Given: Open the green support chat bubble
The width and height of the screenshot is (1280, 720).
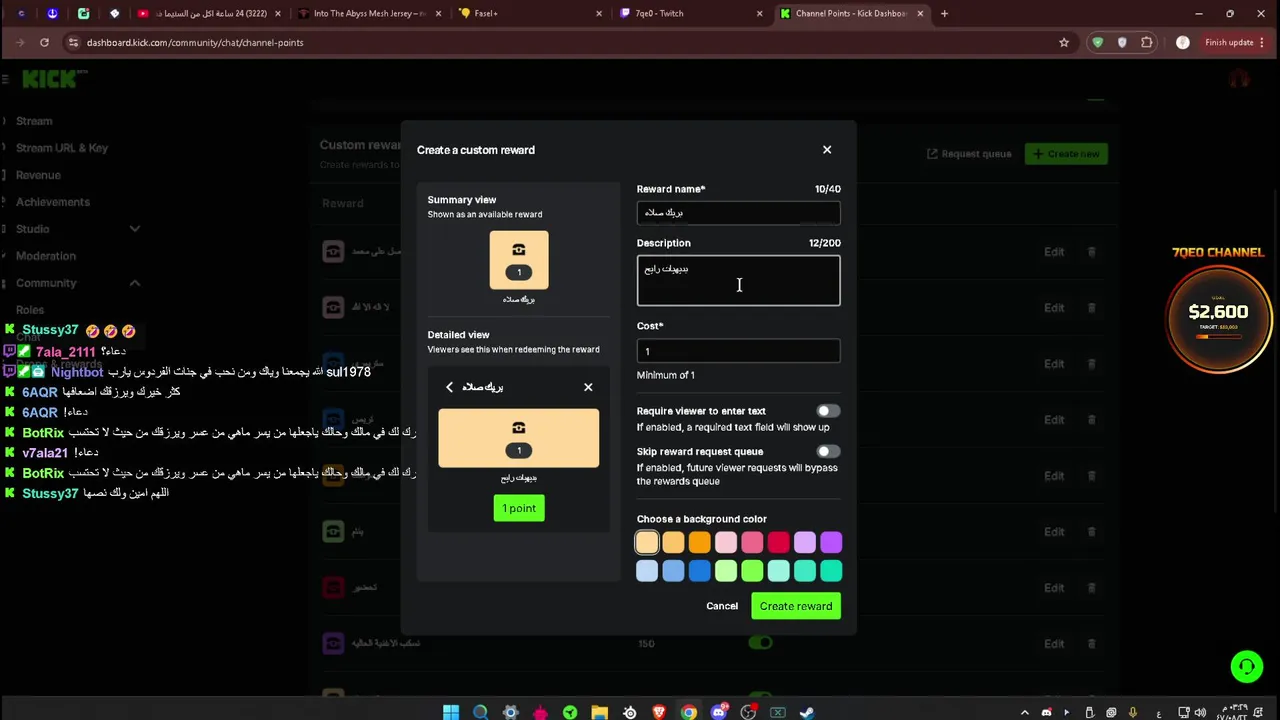Looking at the screenshot, I should [1246, 666].
